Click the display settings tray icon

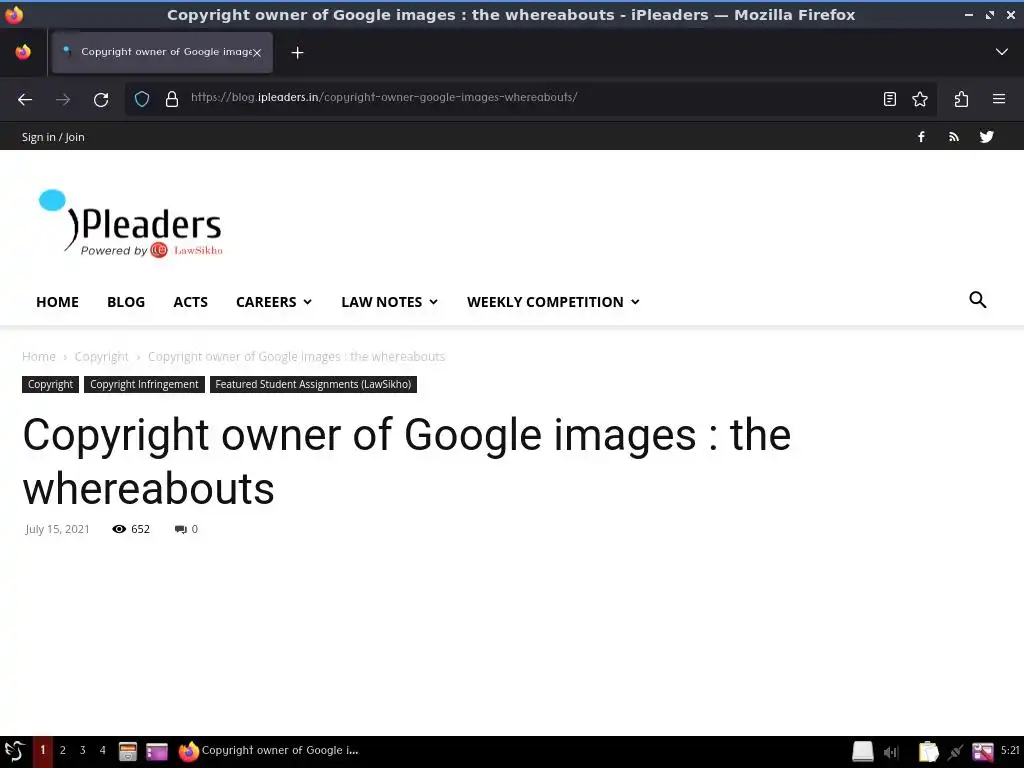(982, 752)
